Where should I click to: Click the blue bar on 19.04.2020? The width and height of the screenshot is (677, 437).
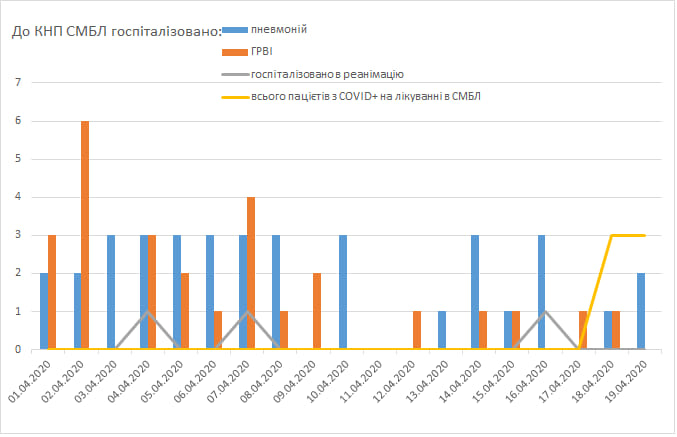coord(640,311)
